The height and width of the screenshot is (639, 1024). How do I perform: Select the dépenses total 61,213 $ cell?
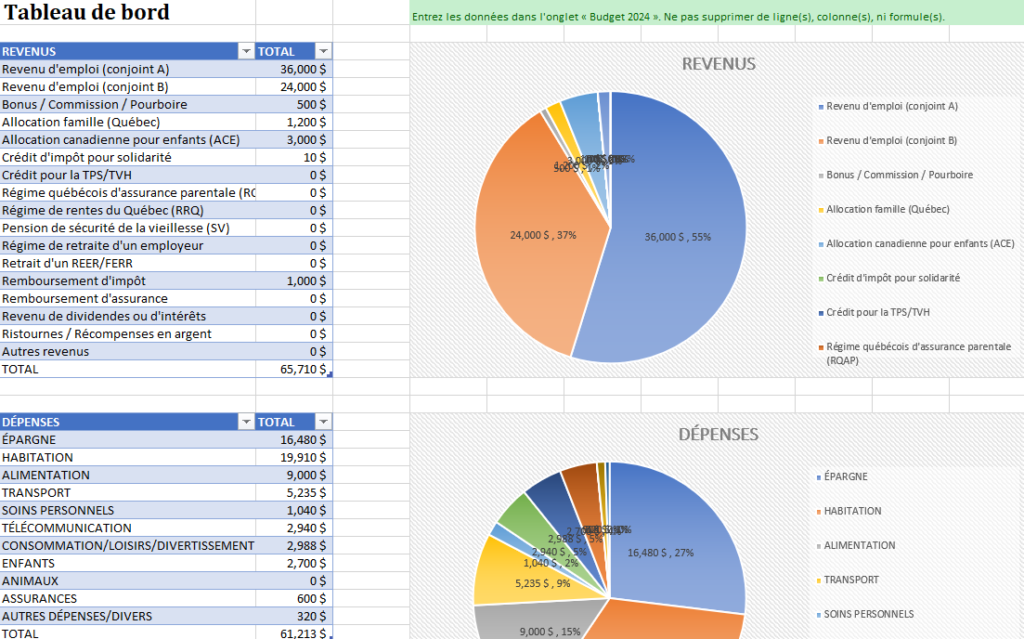[294, 632]
